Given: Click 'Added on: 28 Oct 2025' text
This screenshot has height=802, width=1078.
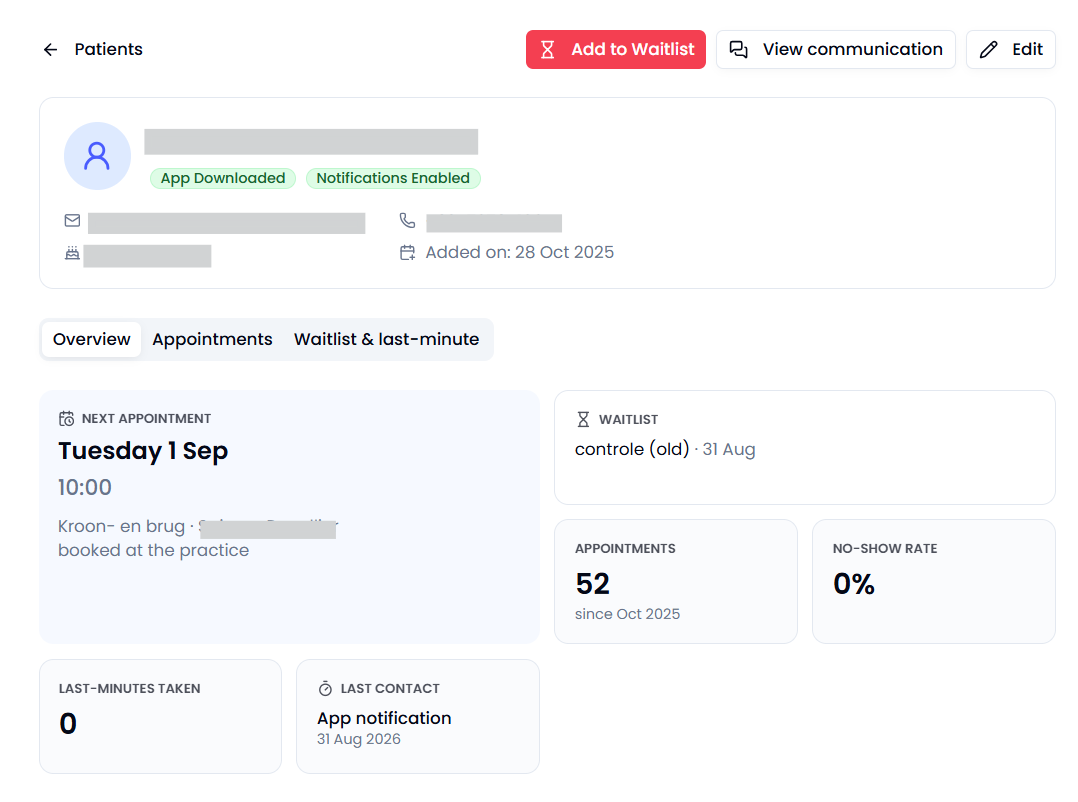Looking at the screenshot, I should pyautogui.click(x=520, y=253).
